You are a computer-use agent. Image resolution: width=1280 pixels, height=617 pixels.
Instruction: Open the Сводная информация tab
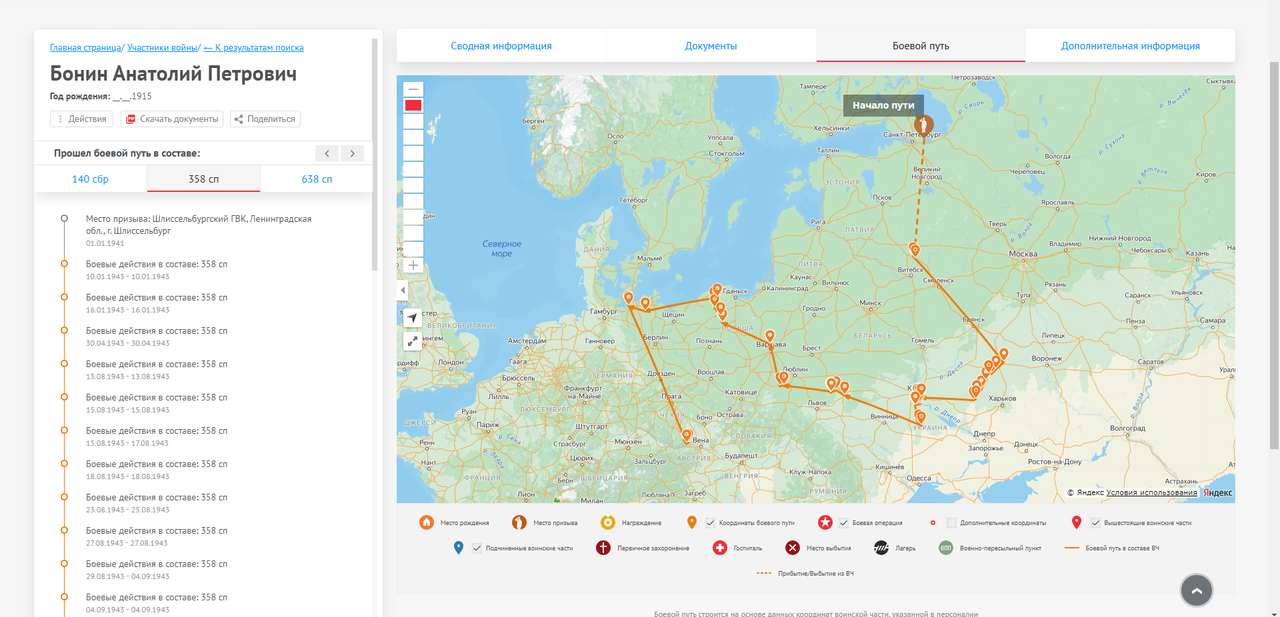click(501, 46)
